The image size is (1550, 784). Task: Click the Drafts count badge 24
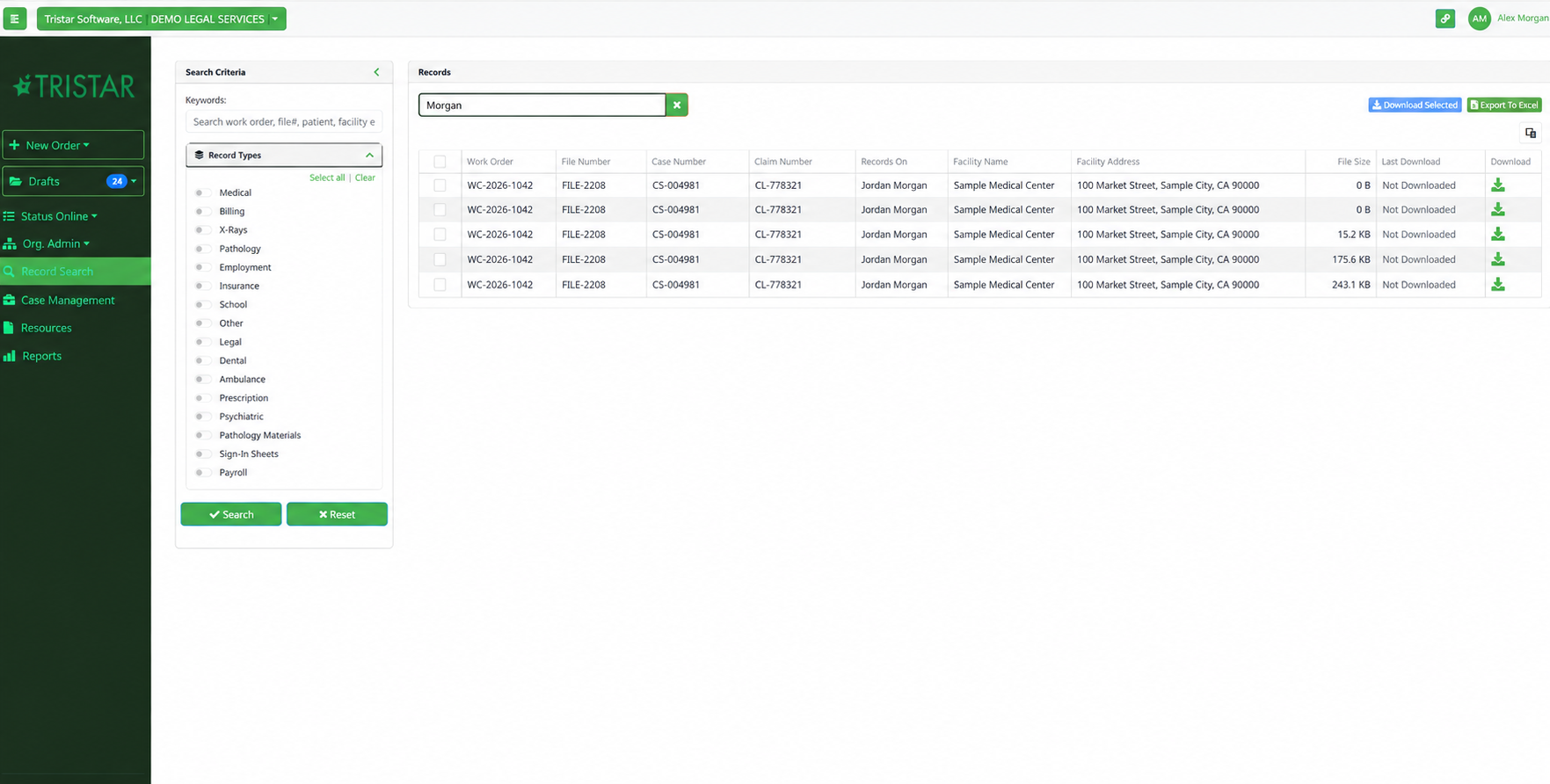click(116, 181)
